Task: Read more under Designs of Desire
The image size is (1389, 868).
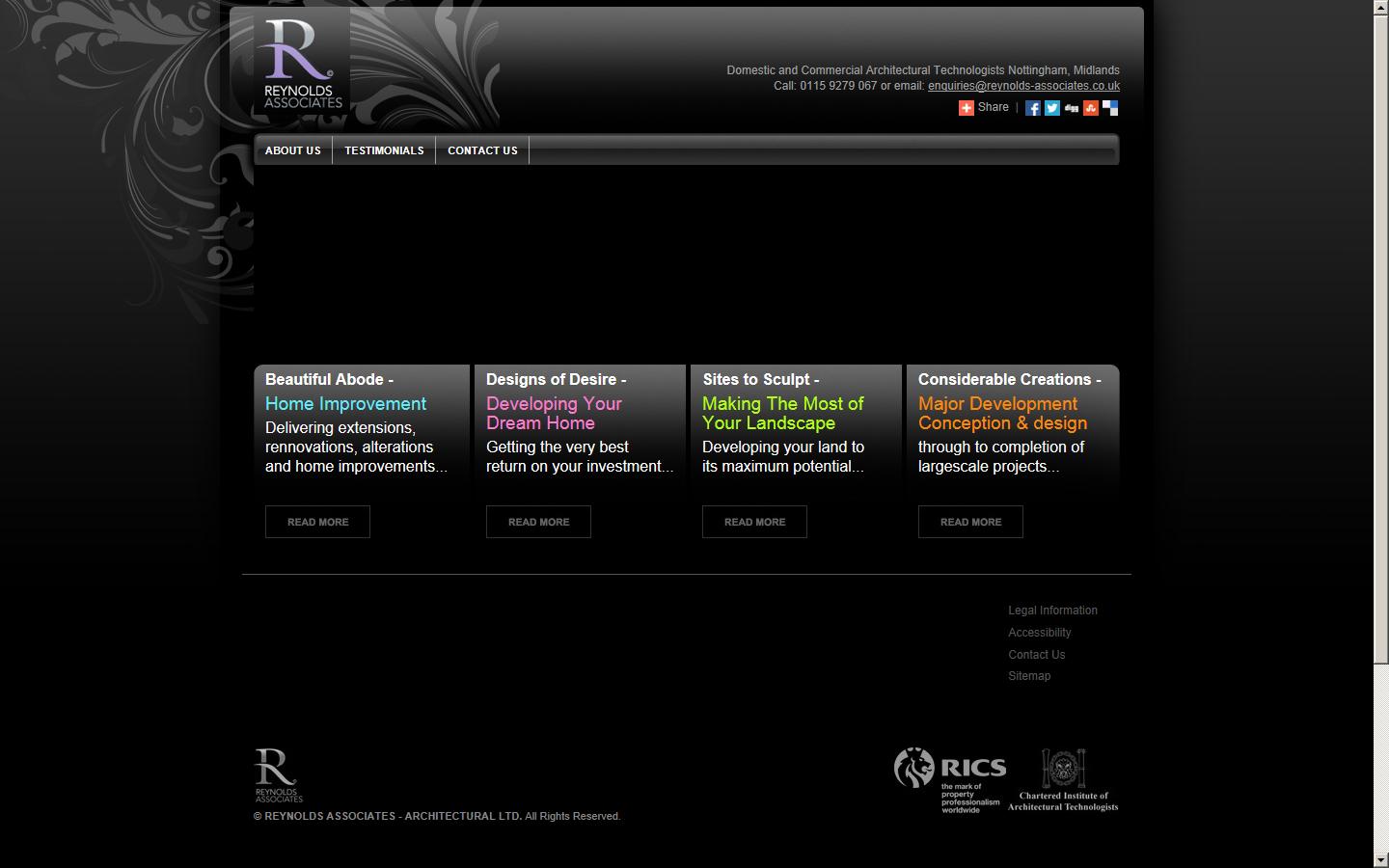Action: (x=538, y=522)
